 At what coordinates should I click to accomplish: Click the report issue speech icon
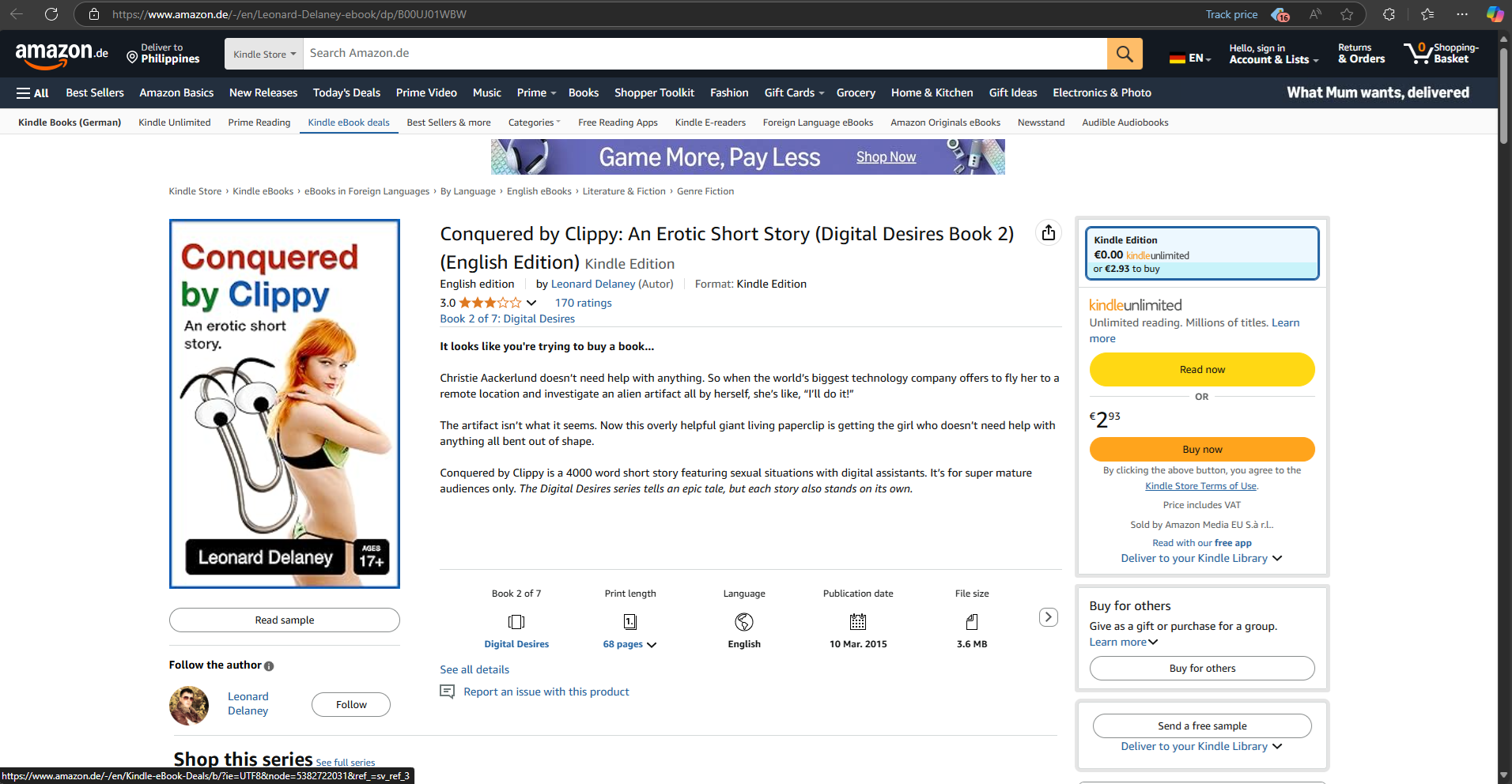[x=448, y=692]
